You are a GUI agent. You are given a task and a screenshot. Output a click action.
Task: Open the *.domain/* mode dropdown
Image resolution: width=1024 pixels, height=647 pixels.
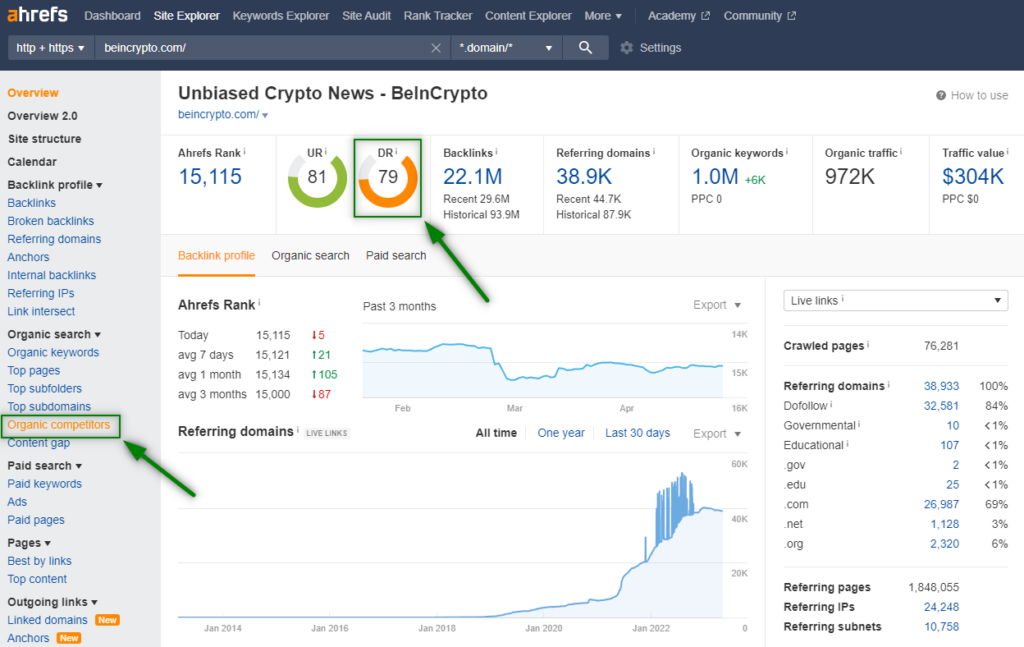(x=505, y=48)
